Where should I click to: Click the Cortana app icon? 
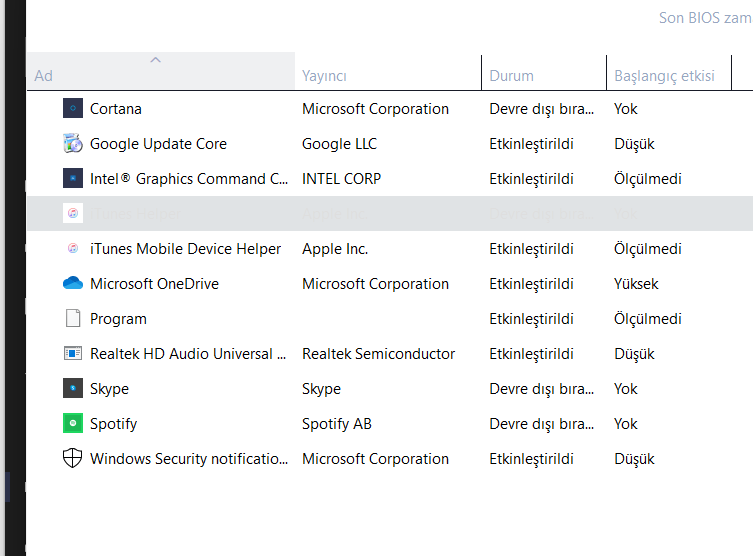click(73, 109)
